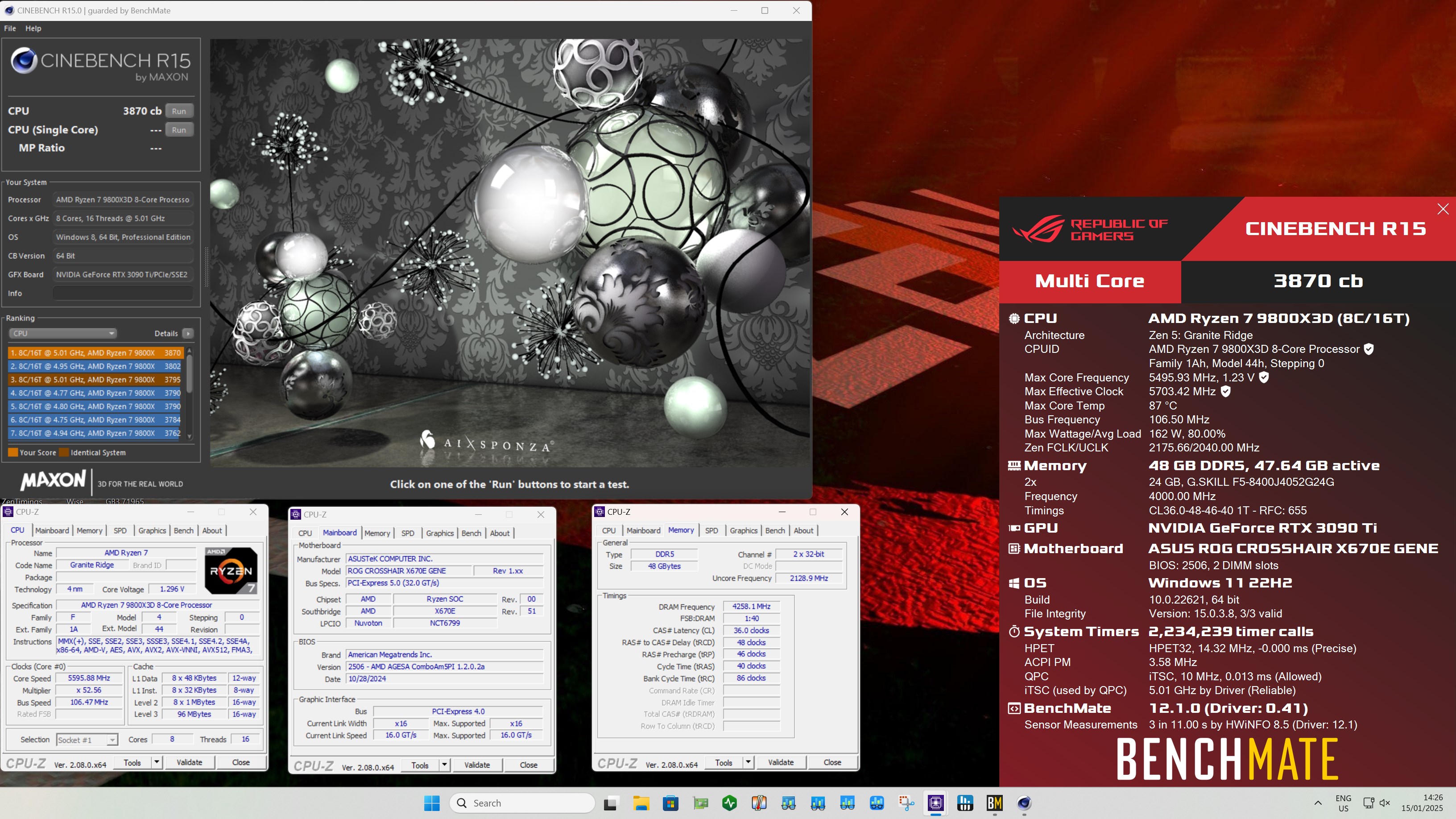This screenshot has width=1456, height=819.
Task: Click the GFX Board field showing RTX 3090 Ti
Action: [123, 275]
